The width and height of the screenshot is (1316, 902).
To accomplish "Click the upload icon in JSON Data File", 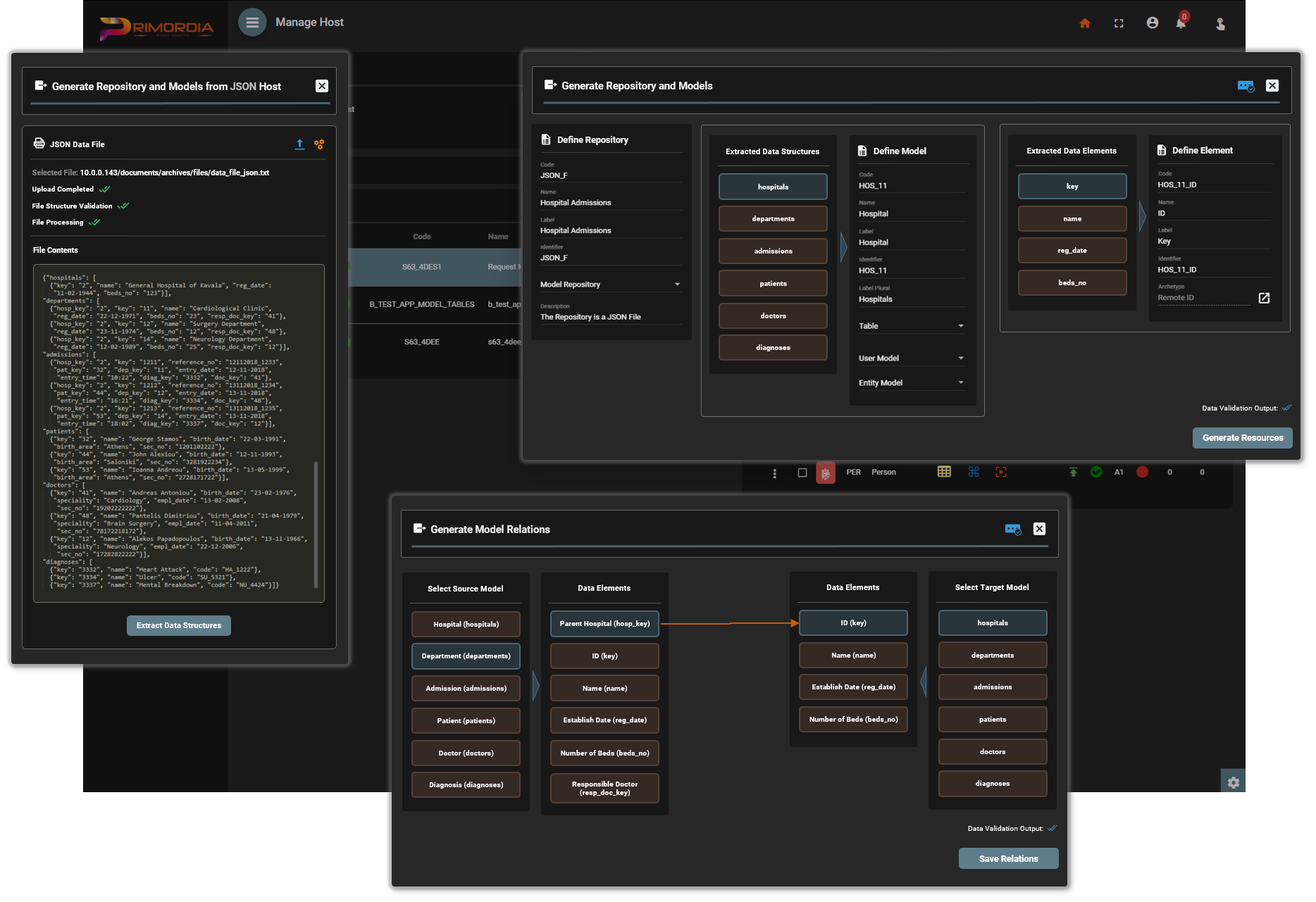I will coord(299,144).
